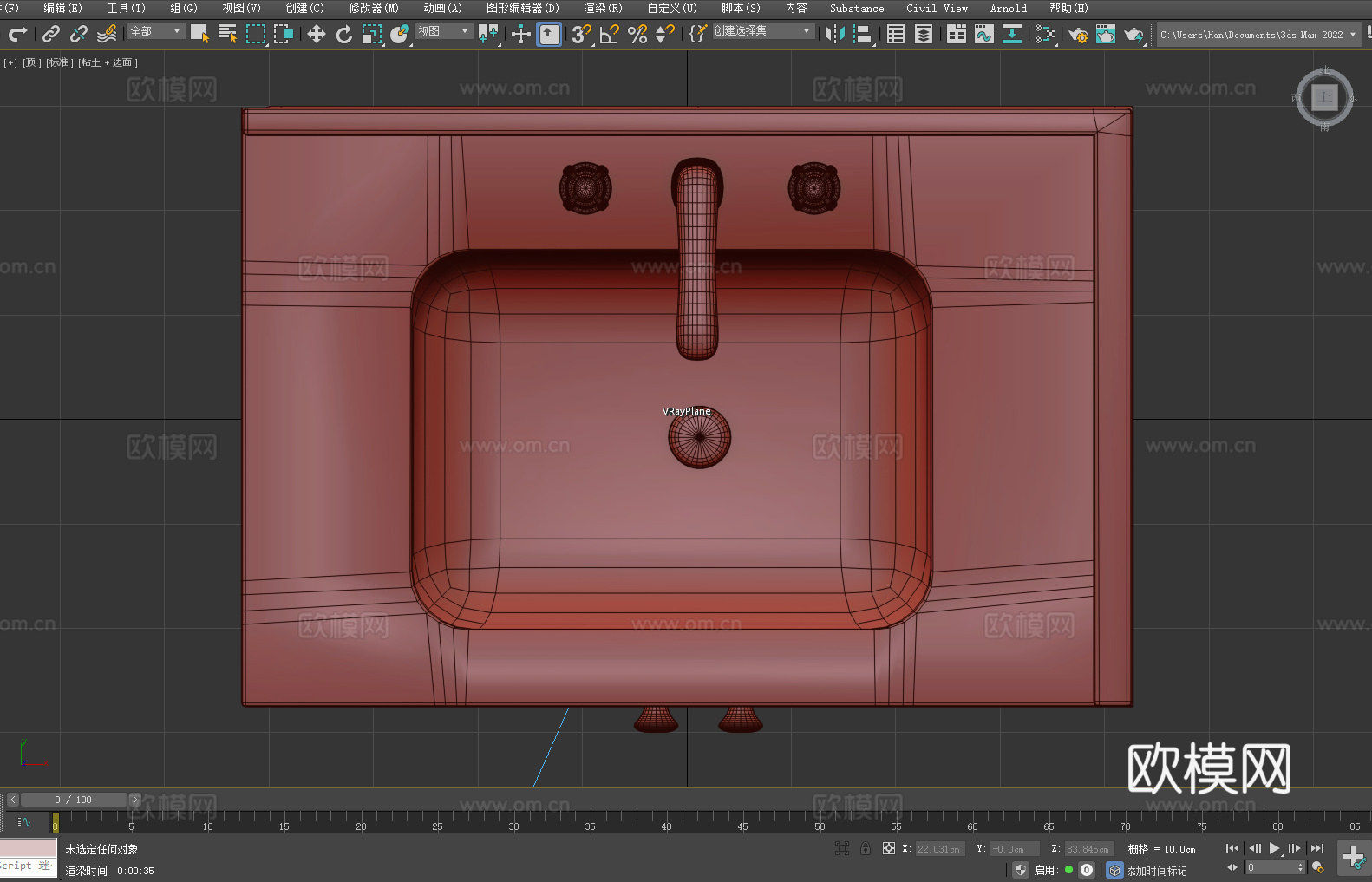Screen dimensions: 1372x882
Task: Click the time slider 0 / 100 handle
Action: (x=75, y=800)
